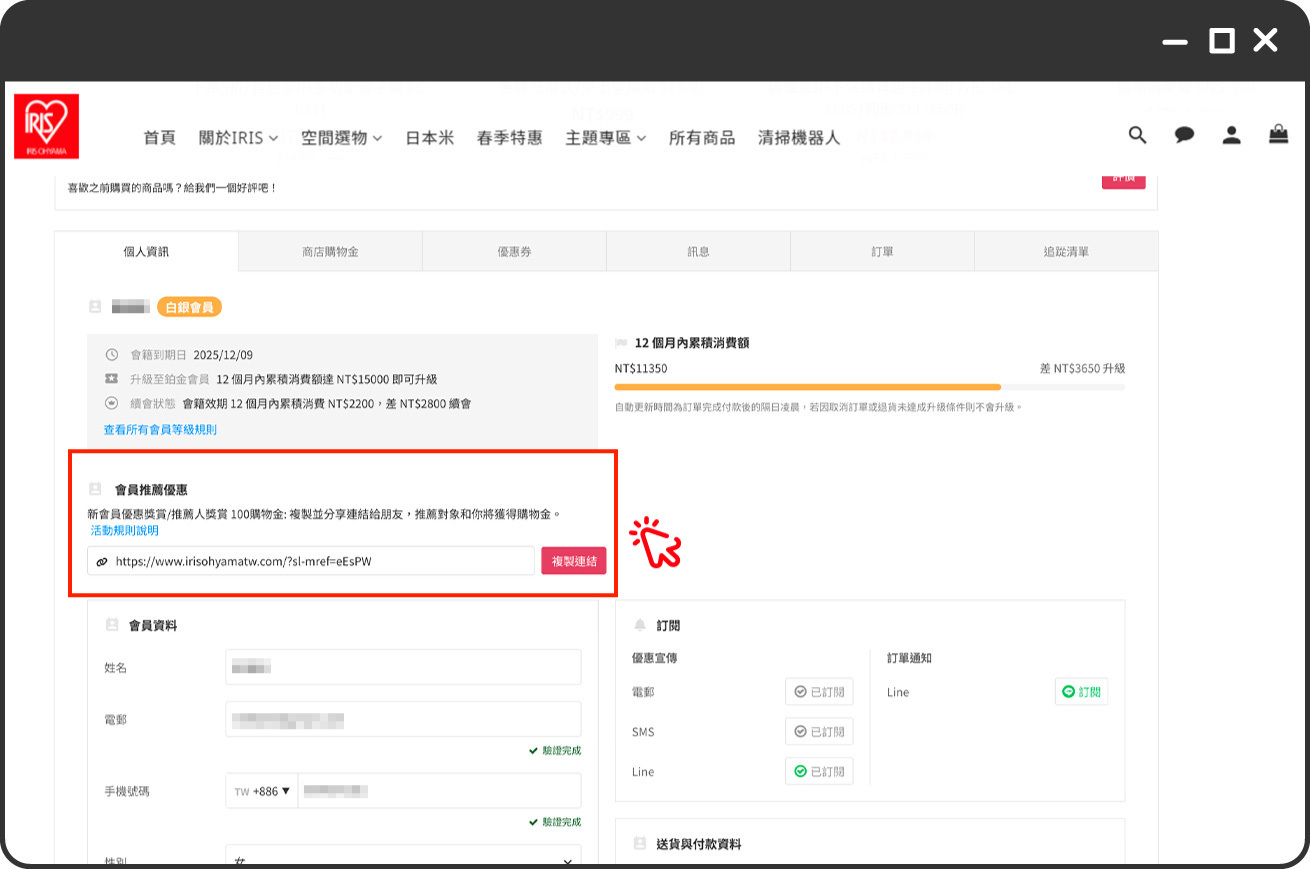Switch to the 優惠券 tab
This screenshot has width=1310, height=869.
[514, 252]
